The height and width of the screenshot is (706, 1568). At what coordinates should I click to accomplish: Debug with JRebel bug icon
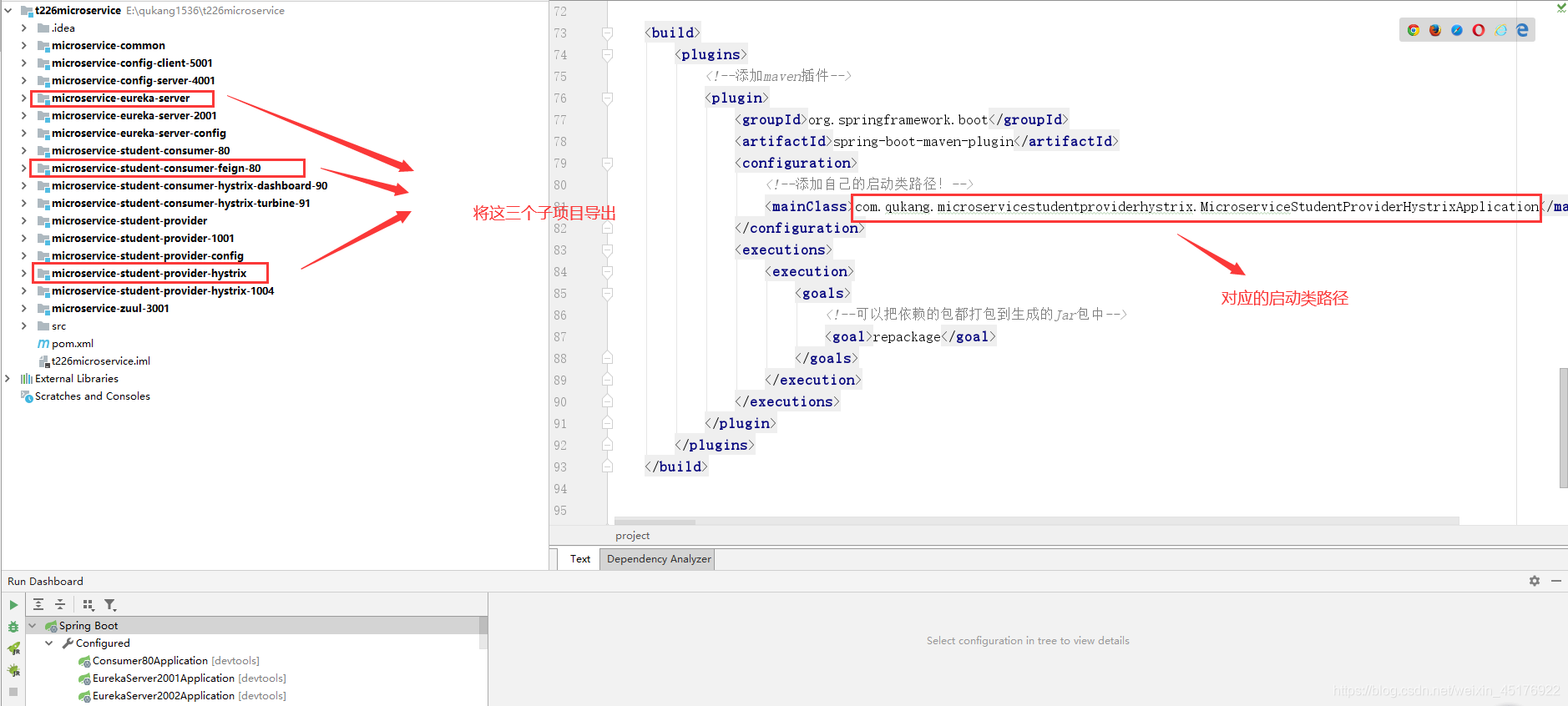pyautogui.click(x=13, y=670)
